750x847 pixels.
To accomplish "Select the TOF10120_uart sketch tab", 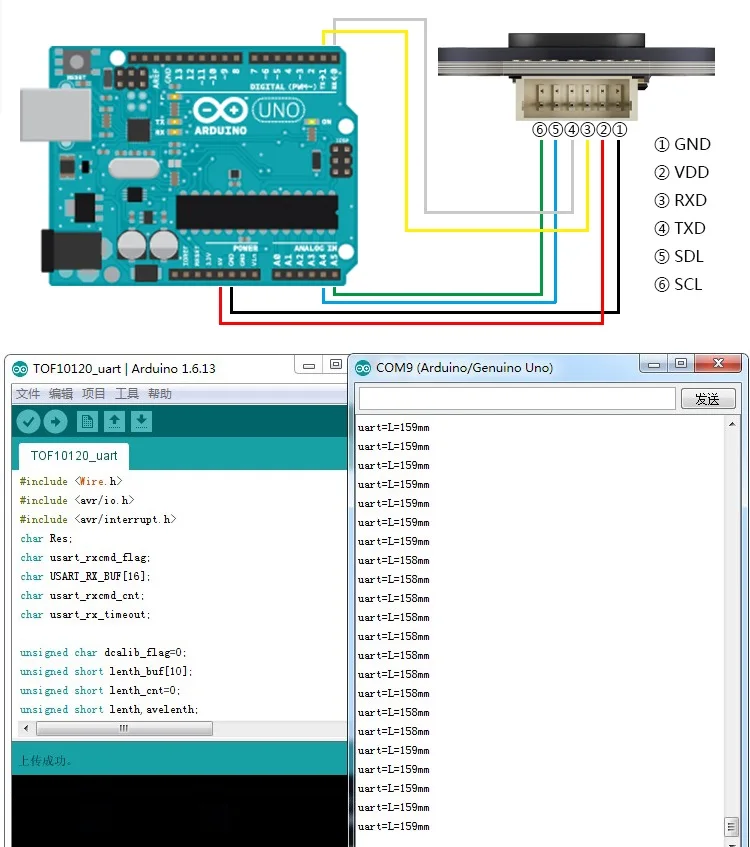I will tap(74, 456).
